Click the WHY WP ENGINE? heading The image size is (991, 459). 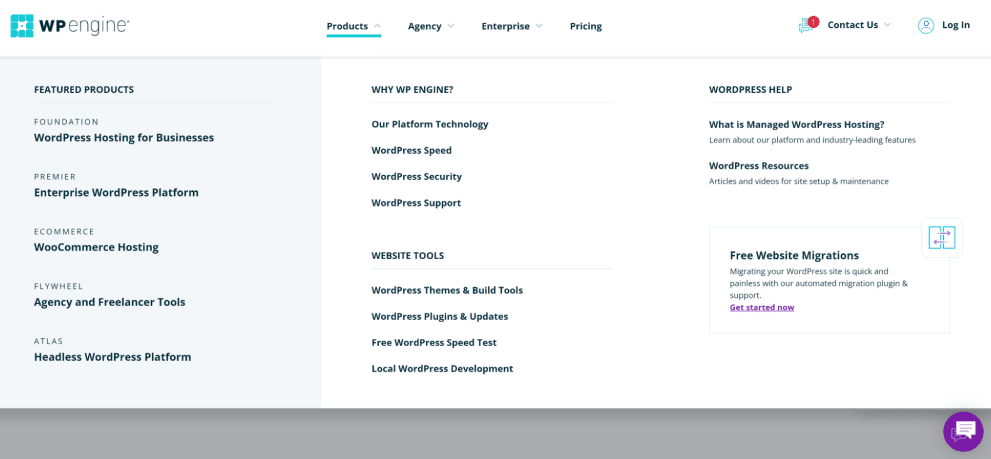coord(412,90)
